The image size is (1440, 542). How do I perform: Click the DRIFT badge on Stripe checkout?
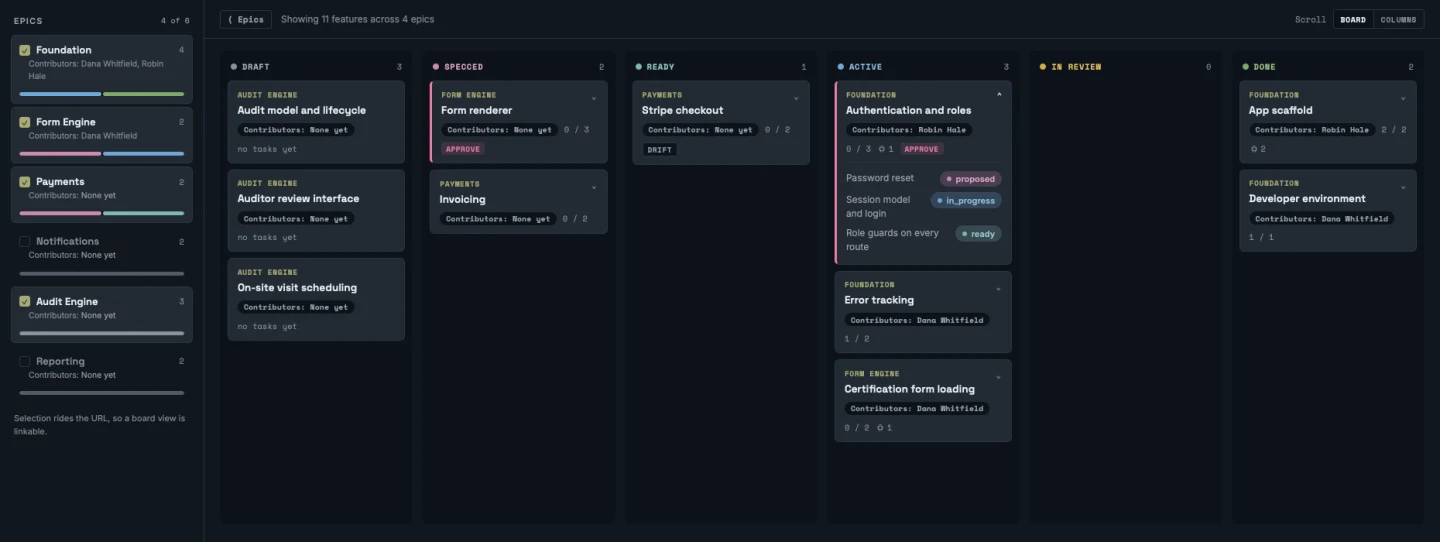(x=660, y=149)
